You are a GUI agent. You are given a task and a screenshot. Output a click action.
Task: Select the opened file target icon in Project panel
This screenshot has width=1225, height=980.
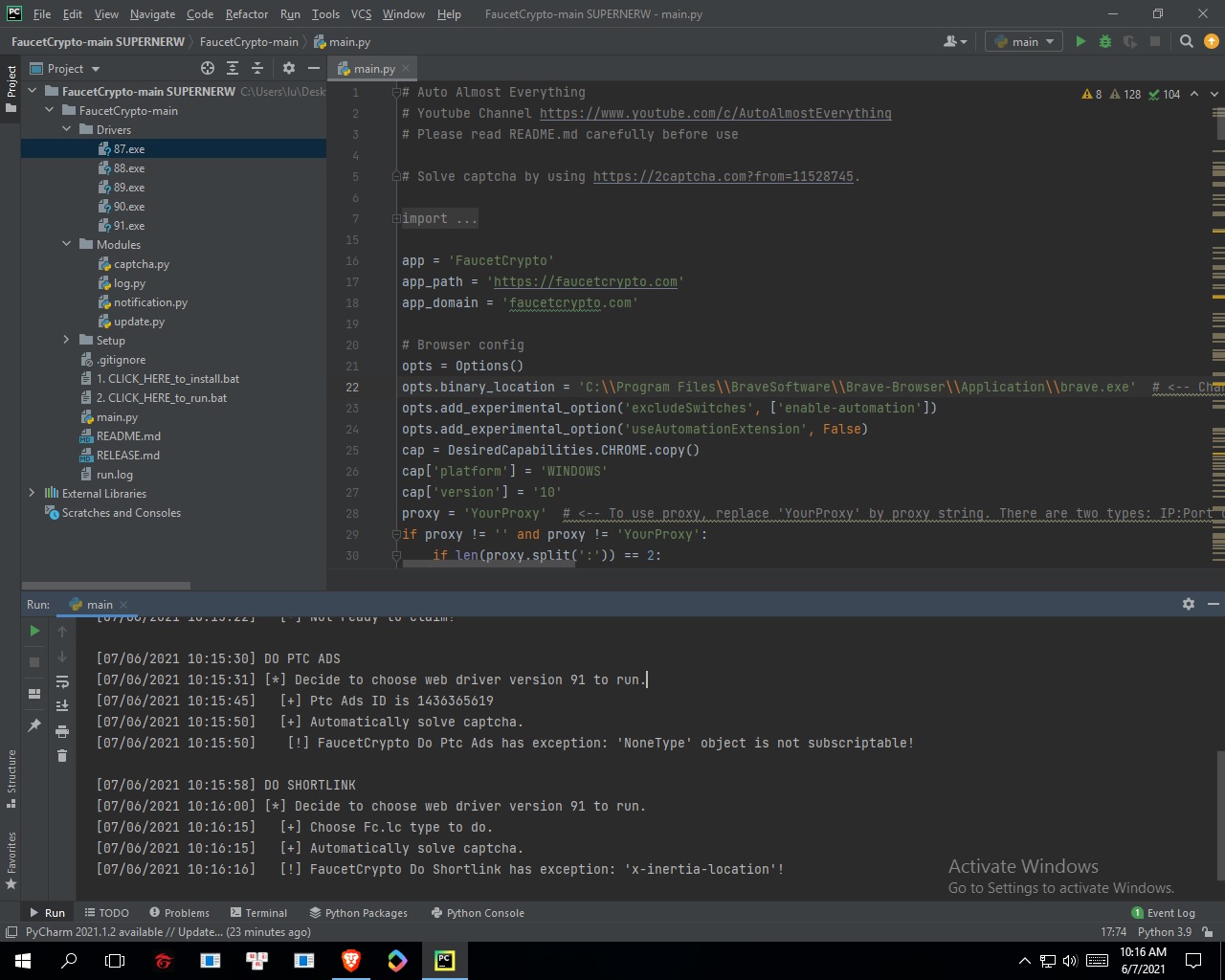coord(208,68)
